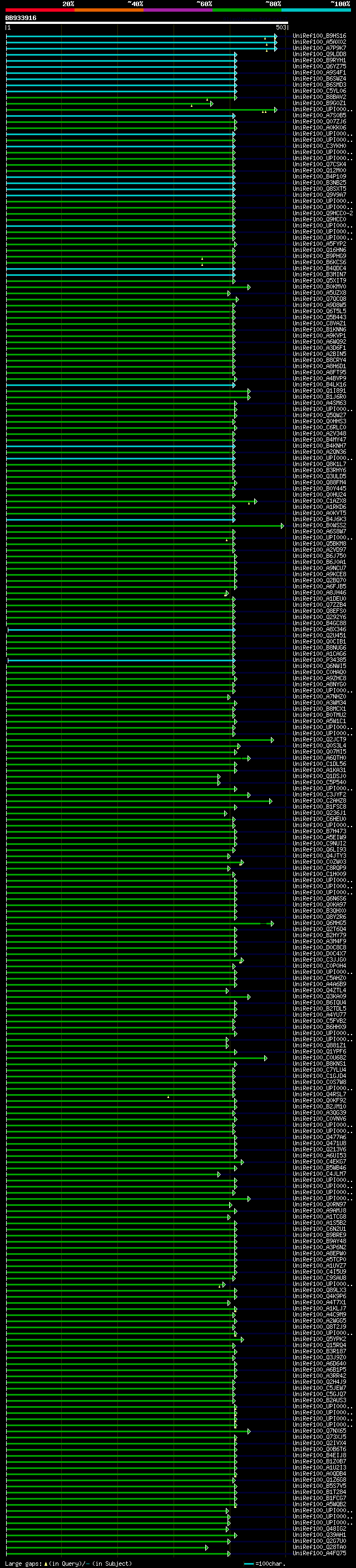Select the query name BB933916
Viewport: 356px width, 1568px height.
pos(21,18)
